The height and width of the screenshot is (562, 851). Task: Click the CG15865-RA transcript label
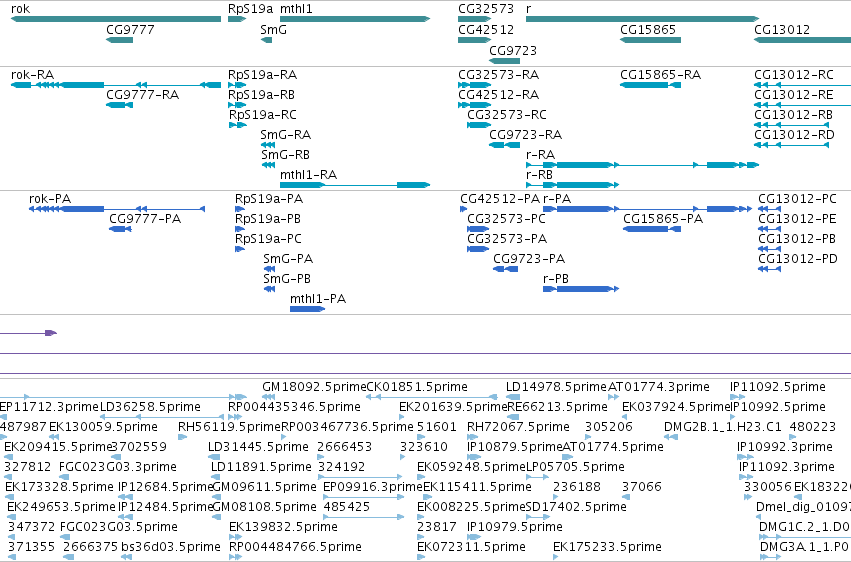[x=661, y=74]
